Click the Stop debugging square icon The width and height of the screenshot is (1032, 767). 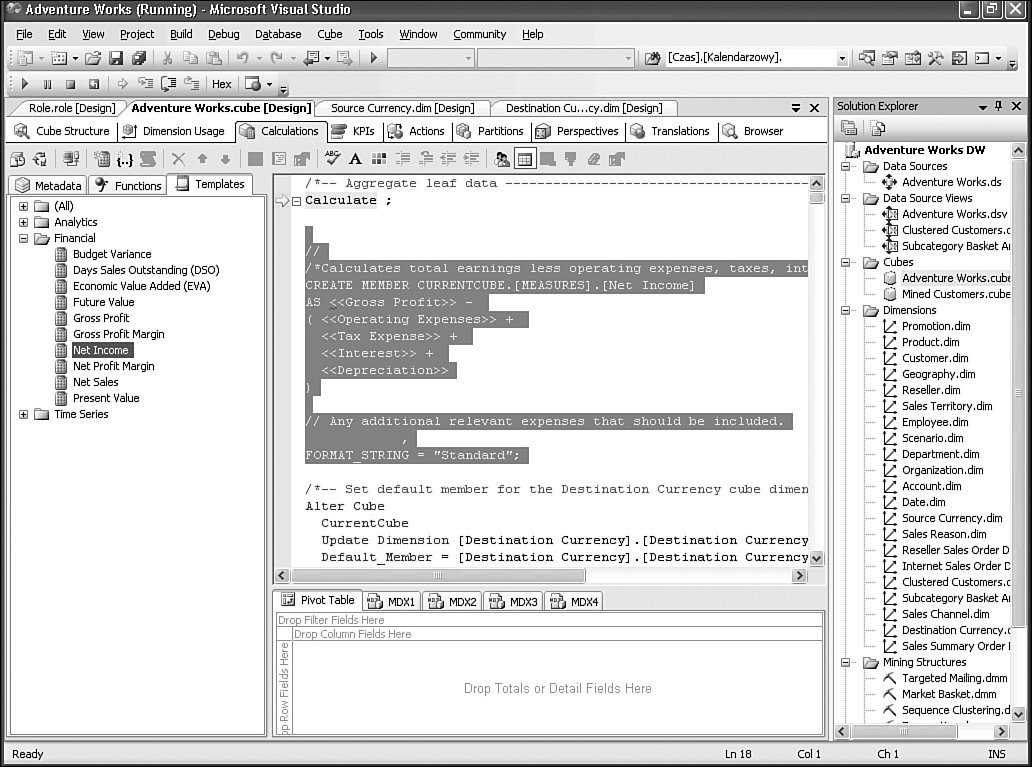[x=70, y=84]
